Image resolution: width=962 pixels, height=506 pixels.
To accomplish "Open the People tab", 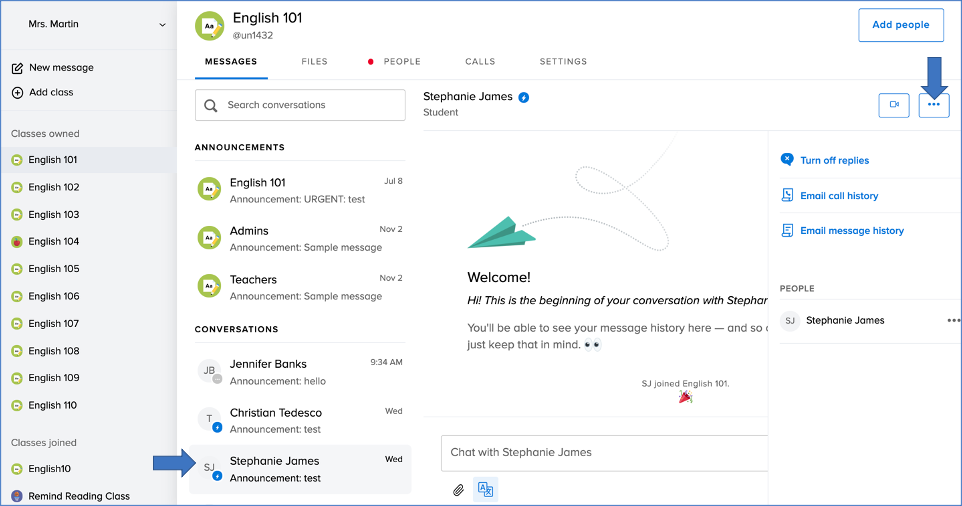I will pyautogui.click(x=402, y=62).
